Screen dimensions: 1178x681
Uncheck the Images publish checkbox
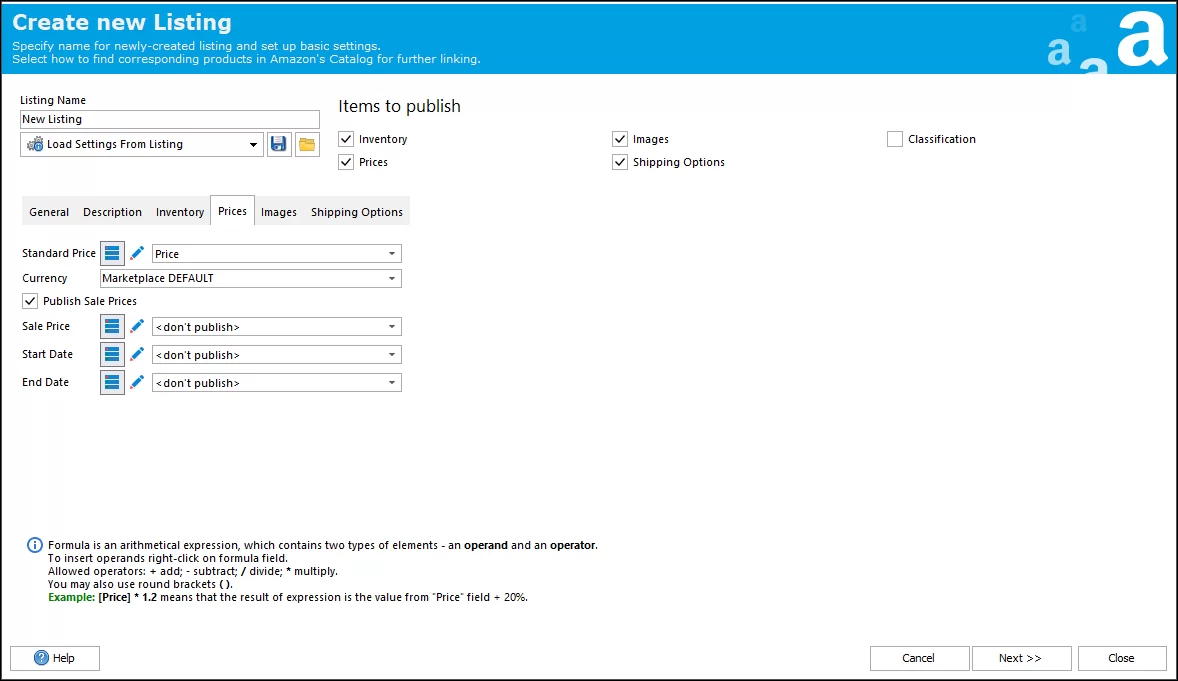coord(620,139)
